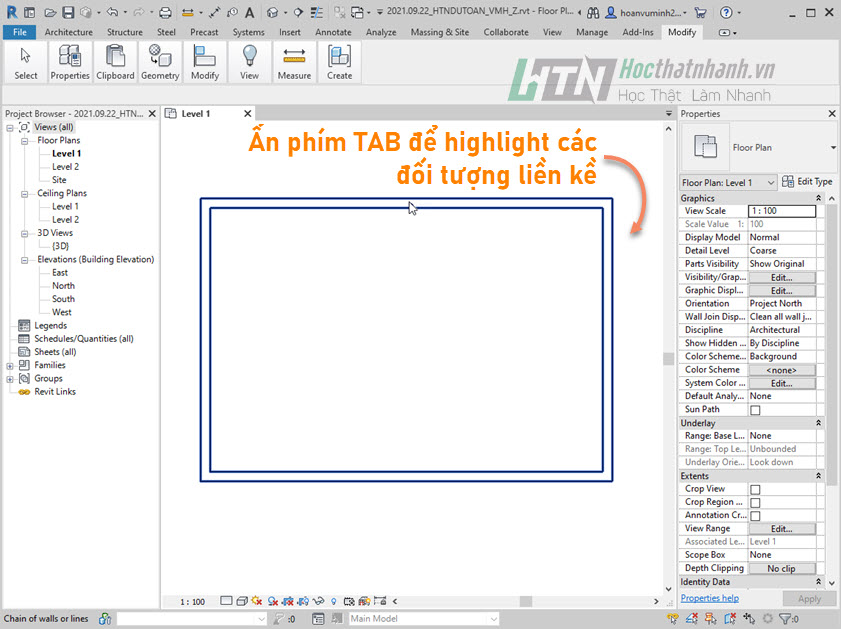Toggle the Thin Lines icon
The width and height of the screenshot is (841, 629).
pos(317,12)
